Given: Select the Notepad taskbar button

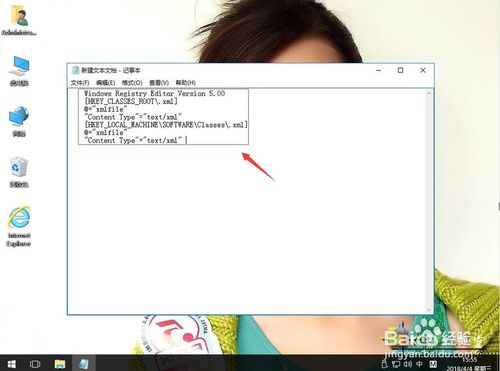Looking at the screenshot, I should [84, 363].
